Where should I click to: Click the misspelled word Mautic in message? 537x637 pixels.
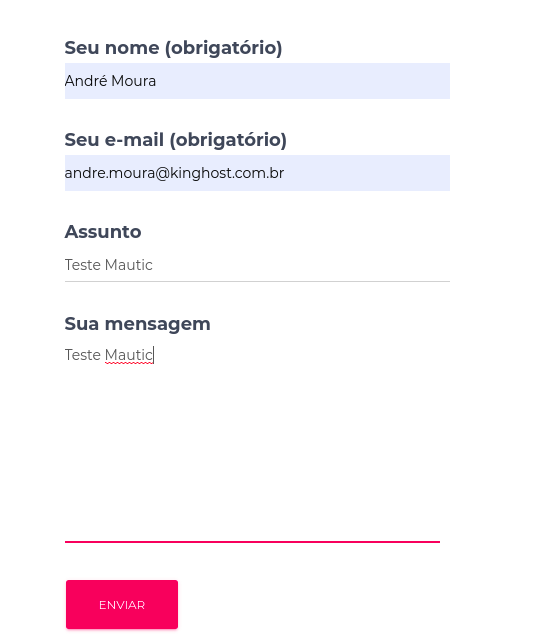[x=128, y=355]
